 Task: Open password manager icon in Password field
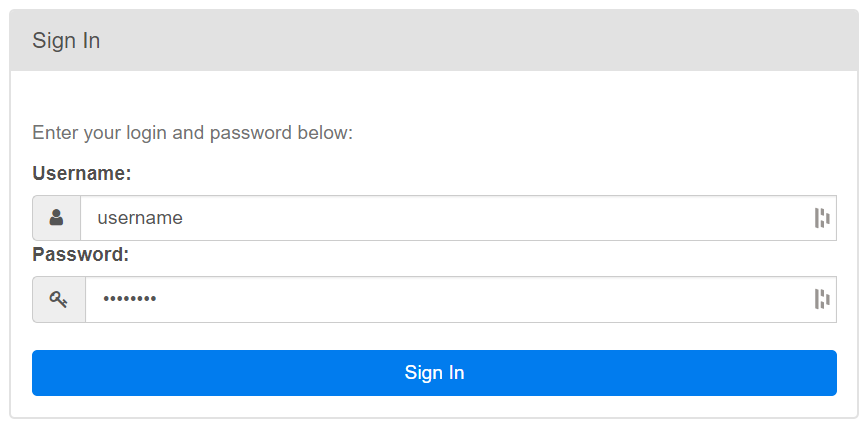point(822,299)
